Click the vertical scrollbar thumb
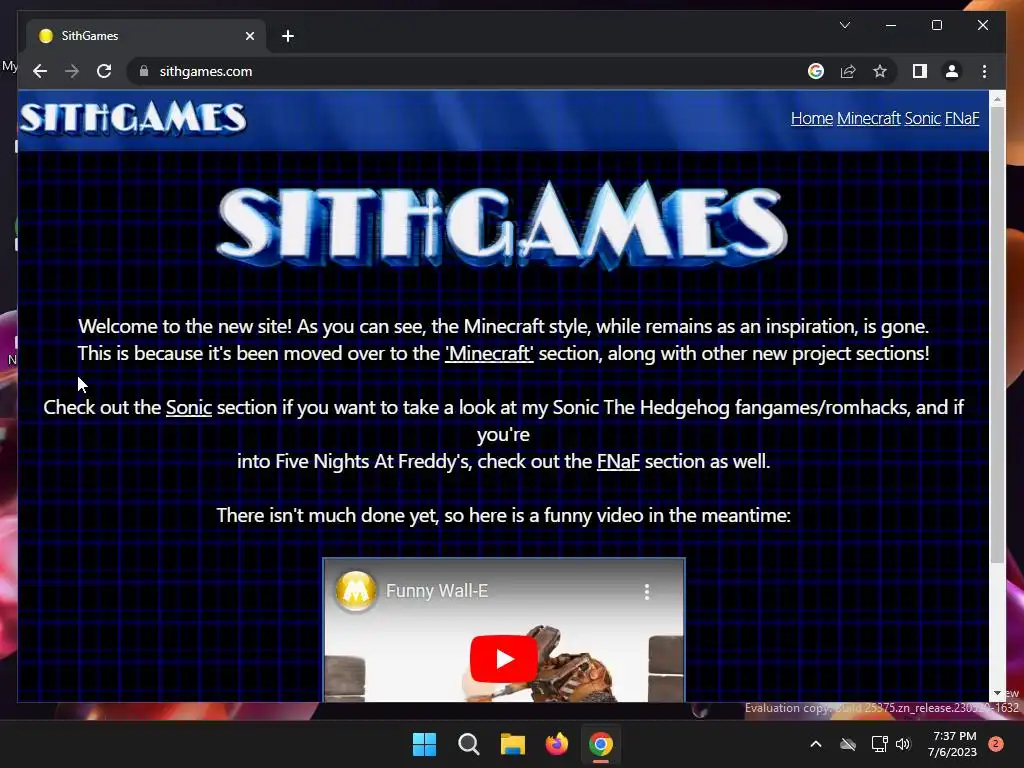 (x=997, y=334)
